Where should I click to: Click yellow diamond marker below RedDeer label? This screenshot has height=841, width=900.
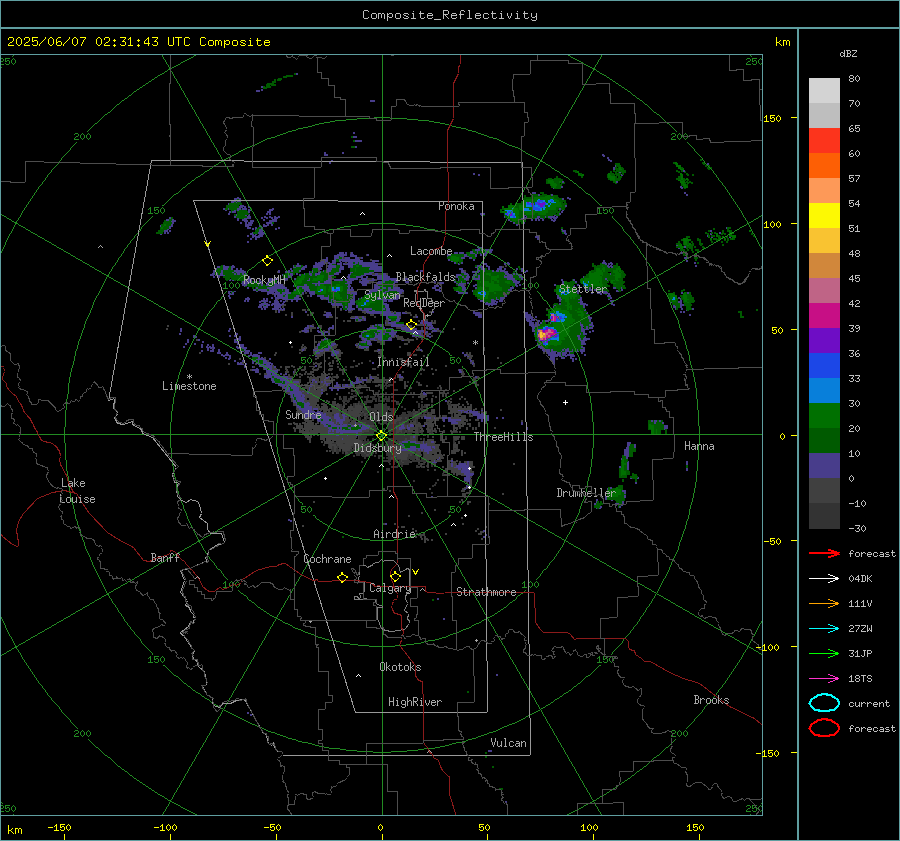(411, 325)
